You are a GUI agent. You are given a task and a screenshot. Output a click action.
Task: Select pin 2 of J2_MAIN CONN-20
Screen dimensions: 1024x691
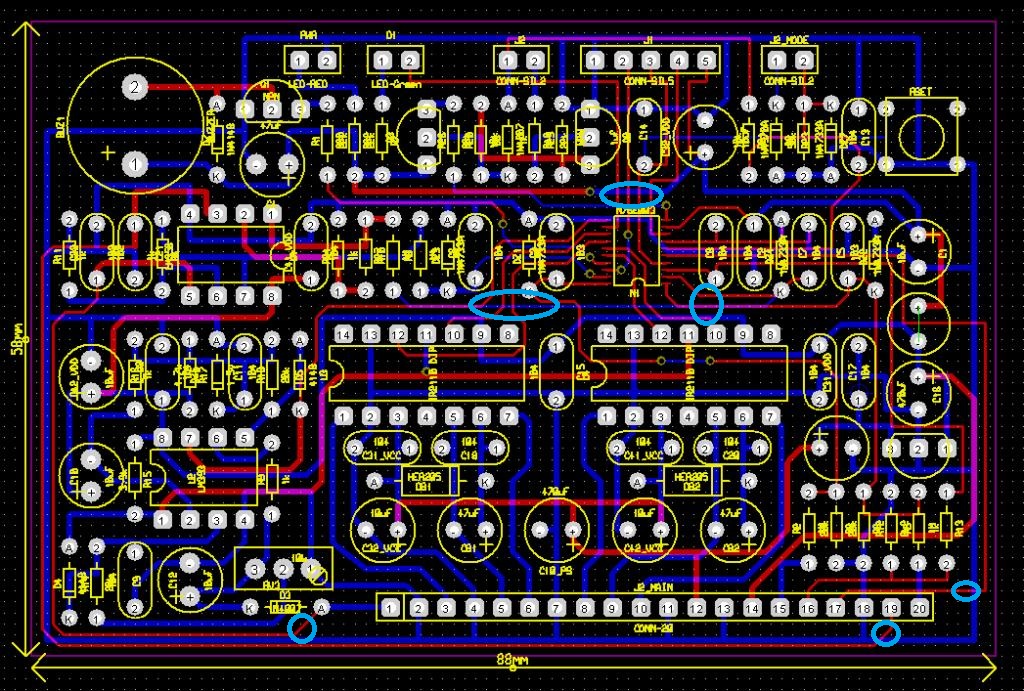point(418,609)
